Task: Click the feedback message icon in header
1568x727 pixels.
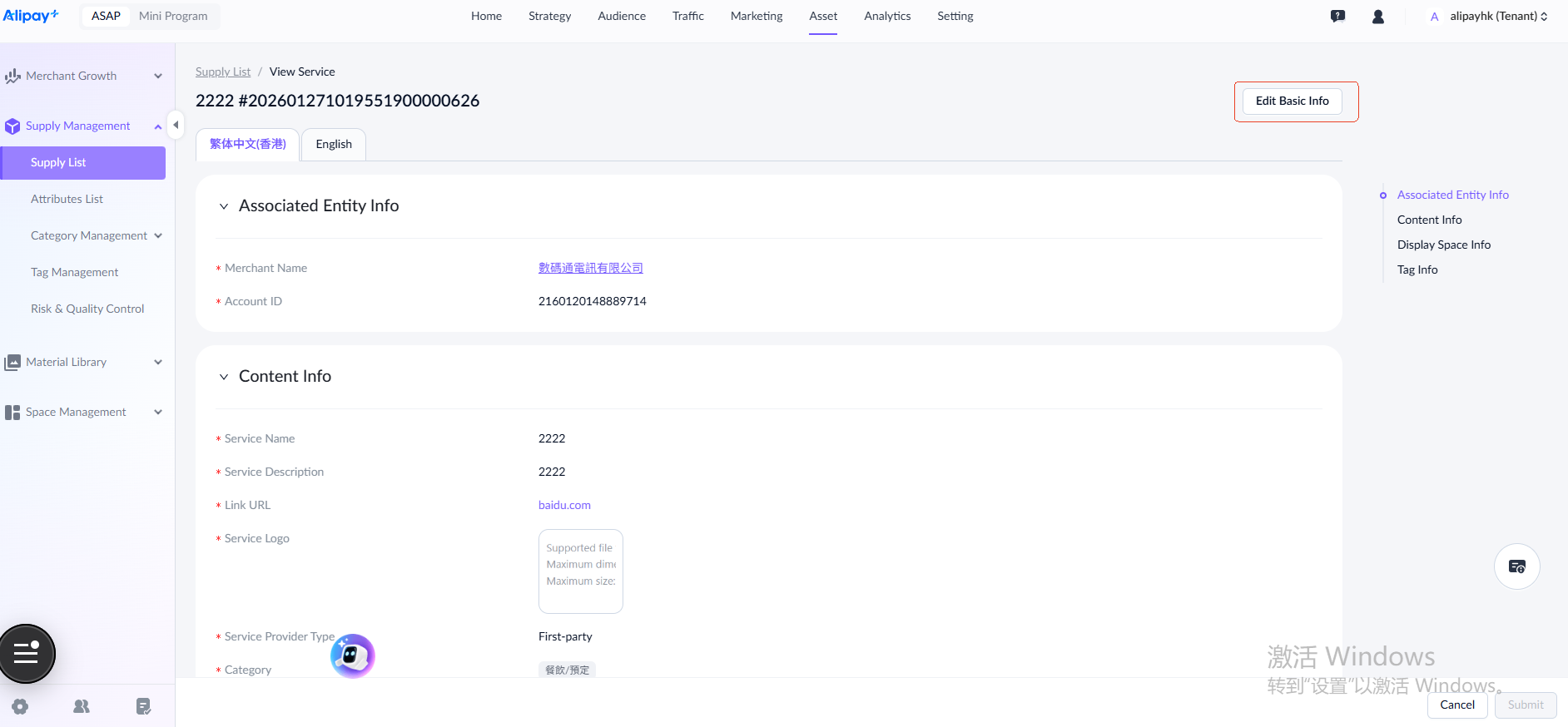Action: point(1337,17)
